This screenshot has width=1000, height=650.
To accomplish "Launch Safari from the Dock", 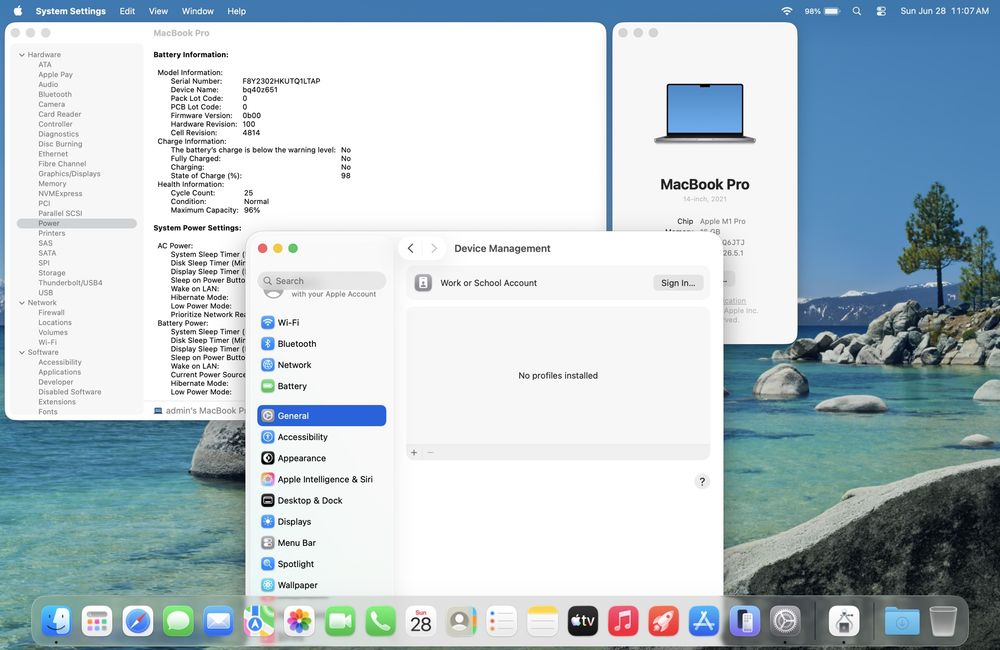I will point(138,621).
